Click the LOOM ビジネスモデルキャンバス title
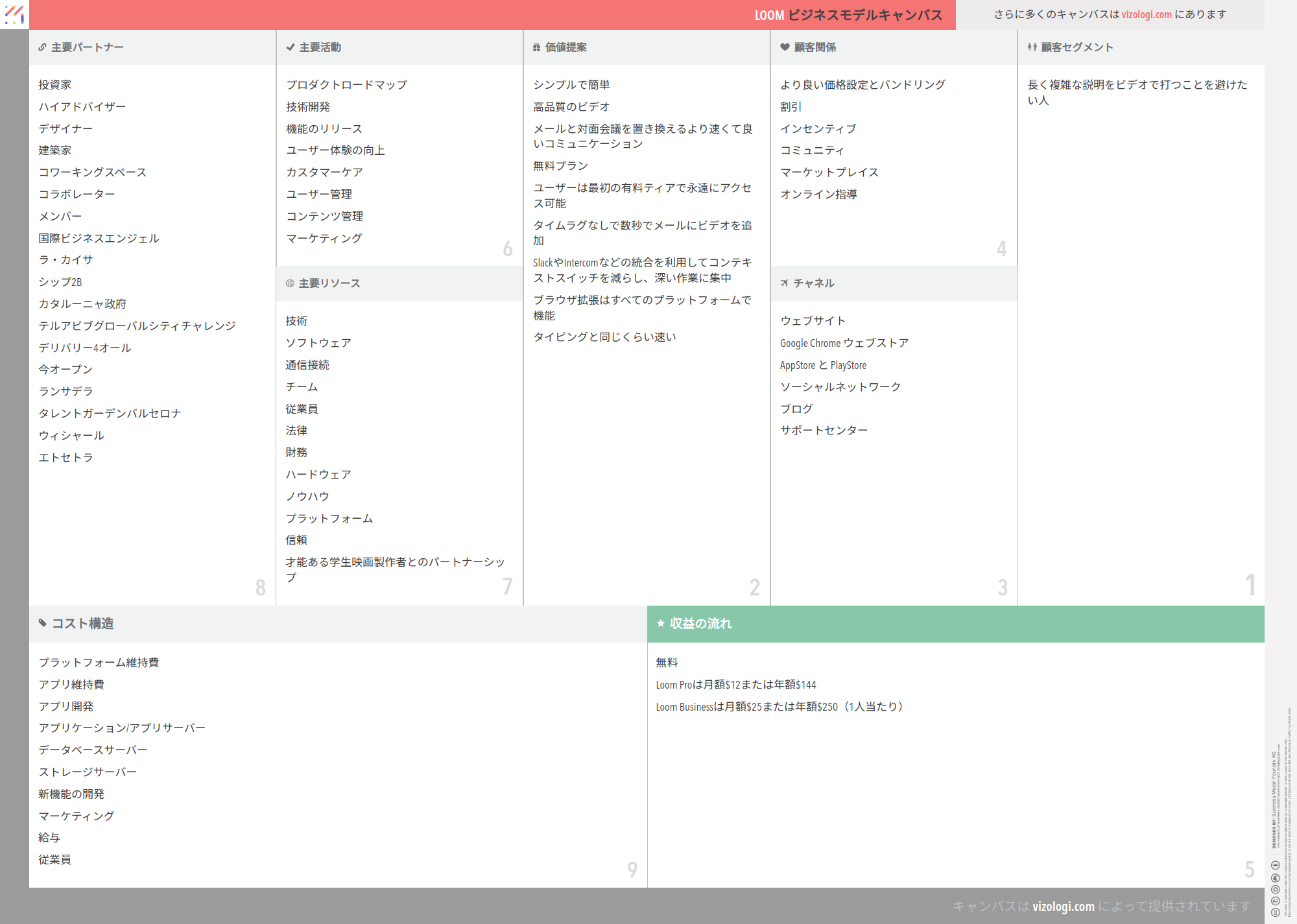The width and height of the screenshot is (1297, 924). (848, 15)
